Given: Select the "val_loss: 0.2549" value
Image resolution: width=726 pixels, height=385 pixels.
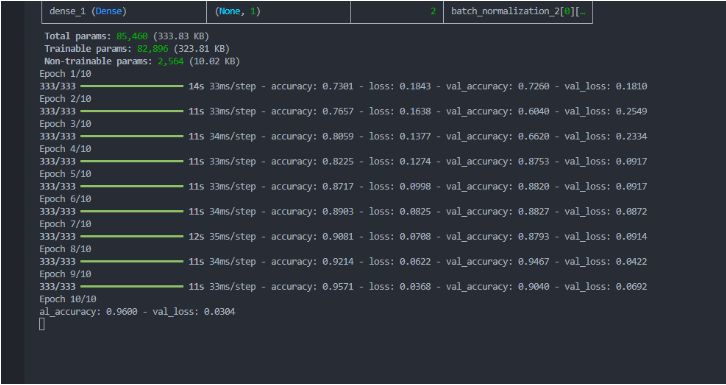Looking at the screenshot, I should 606,111.
